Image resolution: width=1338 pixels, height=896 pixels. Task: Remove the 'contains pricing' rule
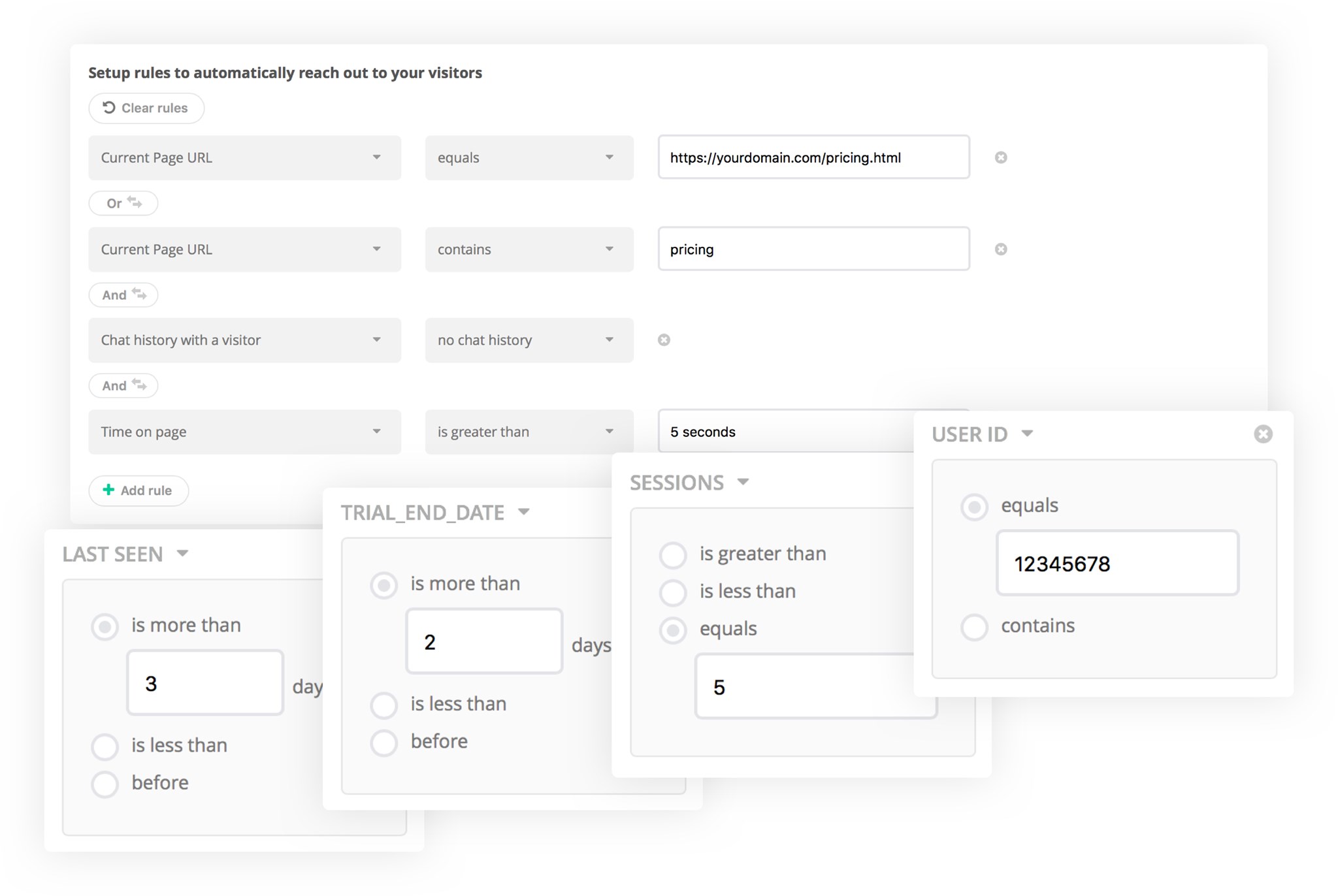(1001, 249)
